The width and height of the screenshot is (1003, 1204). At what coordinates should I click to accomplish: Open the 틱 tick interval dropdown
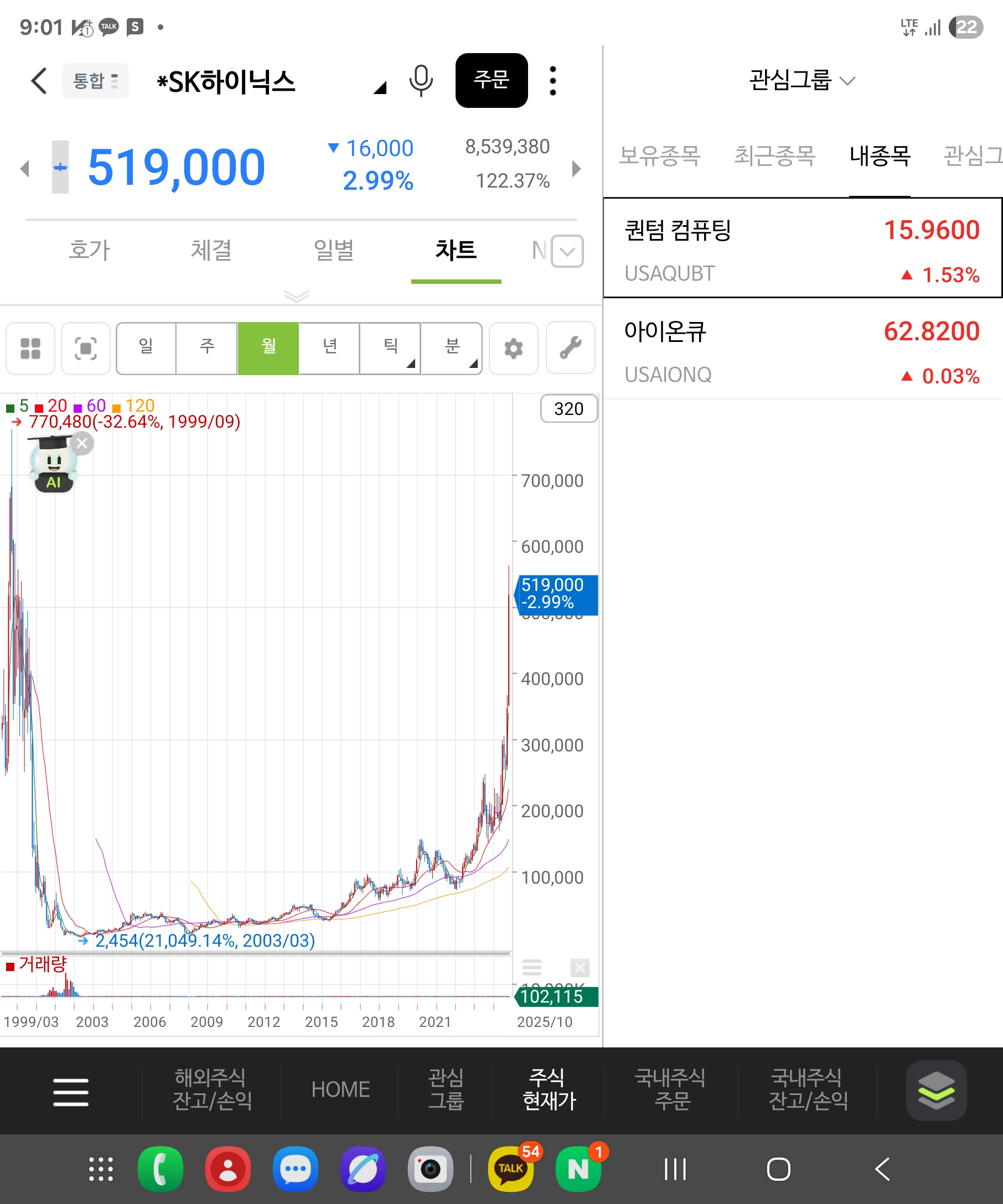click(x=391, y=348)
